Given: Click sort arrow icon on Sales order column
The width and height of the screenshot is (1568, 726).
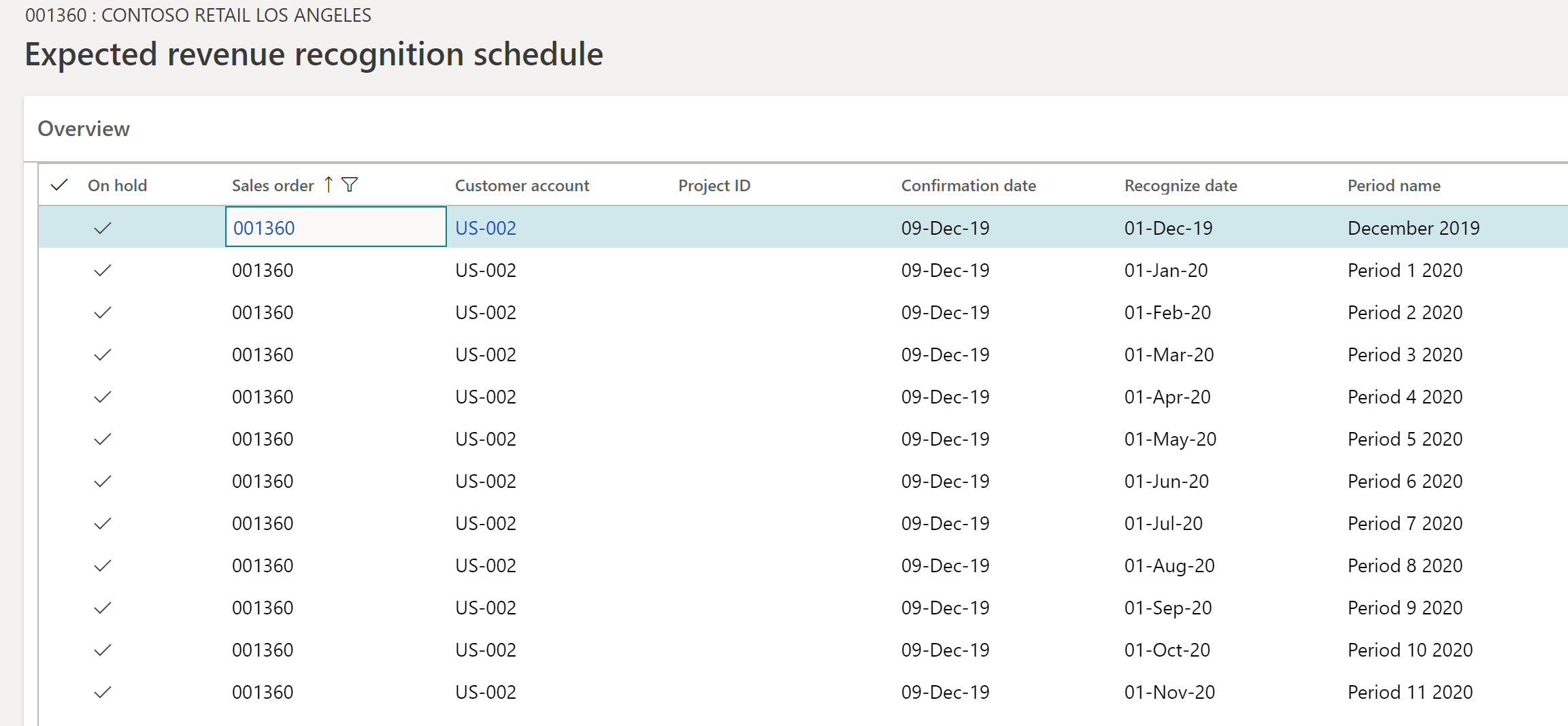Looking at the screenshot, I should click(329, 184).
